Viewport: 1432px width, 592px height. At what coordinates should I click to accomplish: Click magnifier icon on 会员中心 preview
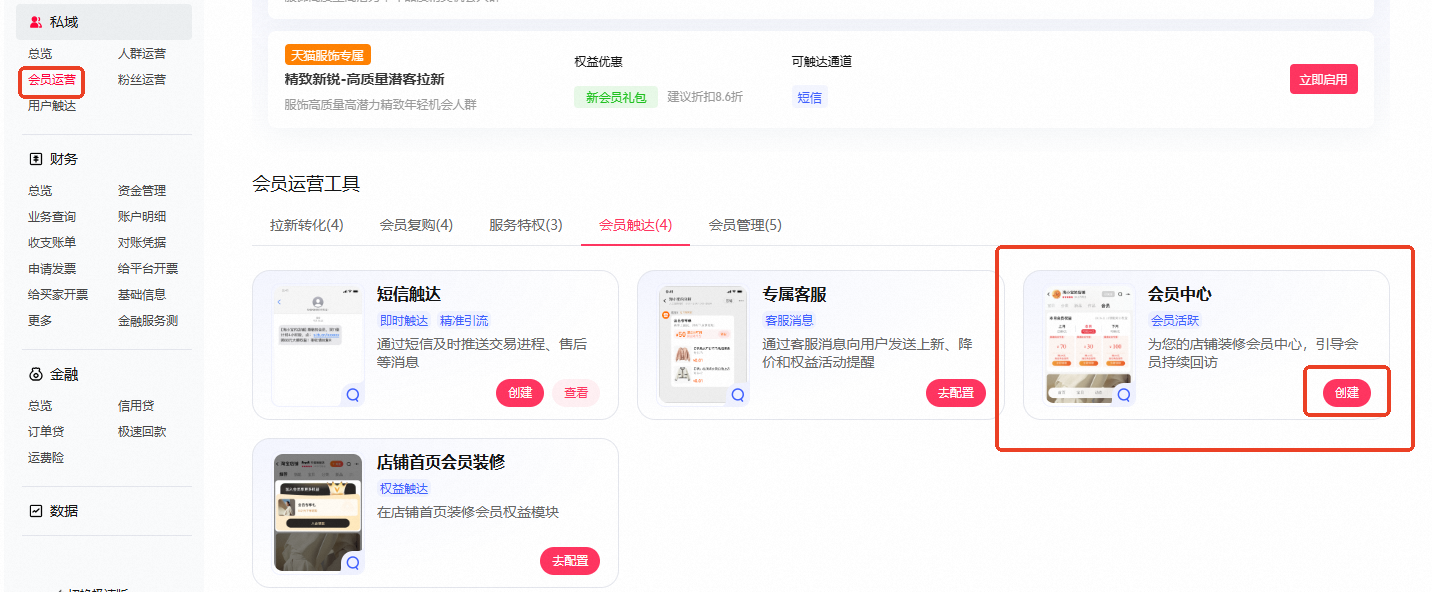tap(1124, 395)
